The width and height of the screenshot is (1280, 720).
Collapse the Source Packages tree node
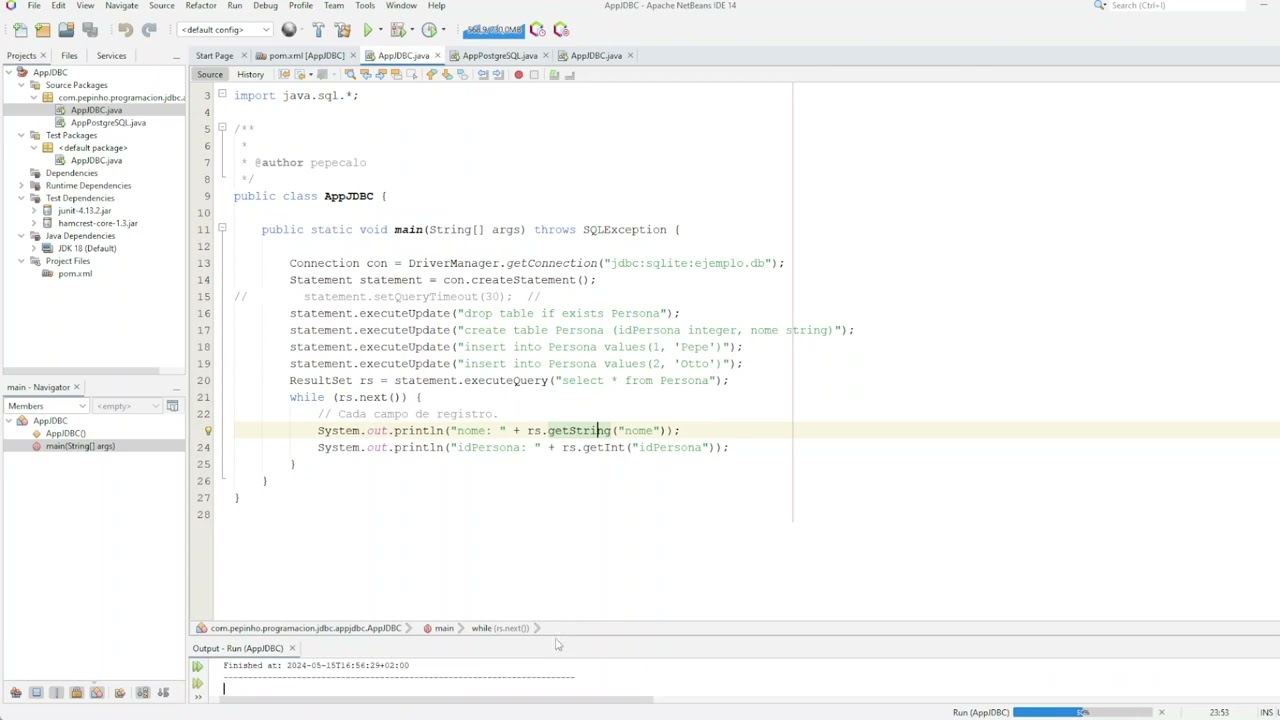pos(21,85)
